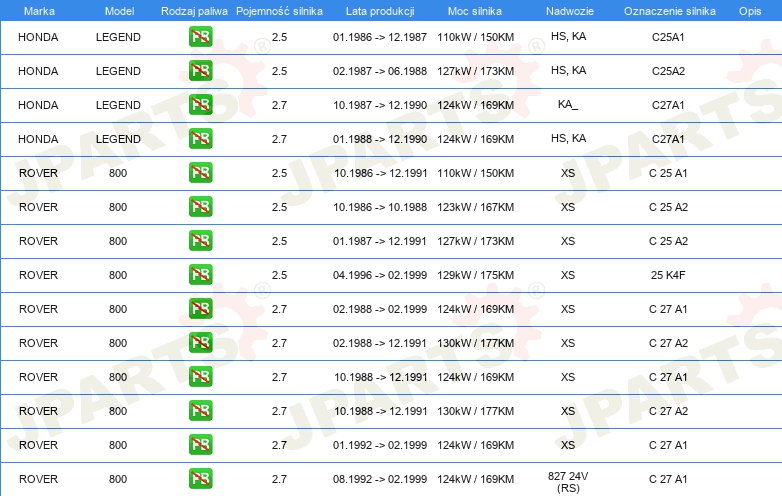Select the 02.1988 -> 02.1999 date cell

click(x=380, y=309)
